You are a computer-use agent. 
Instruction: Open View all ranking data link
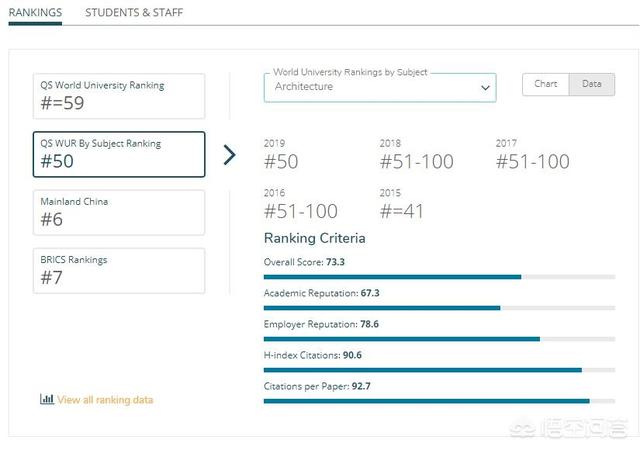105,400
